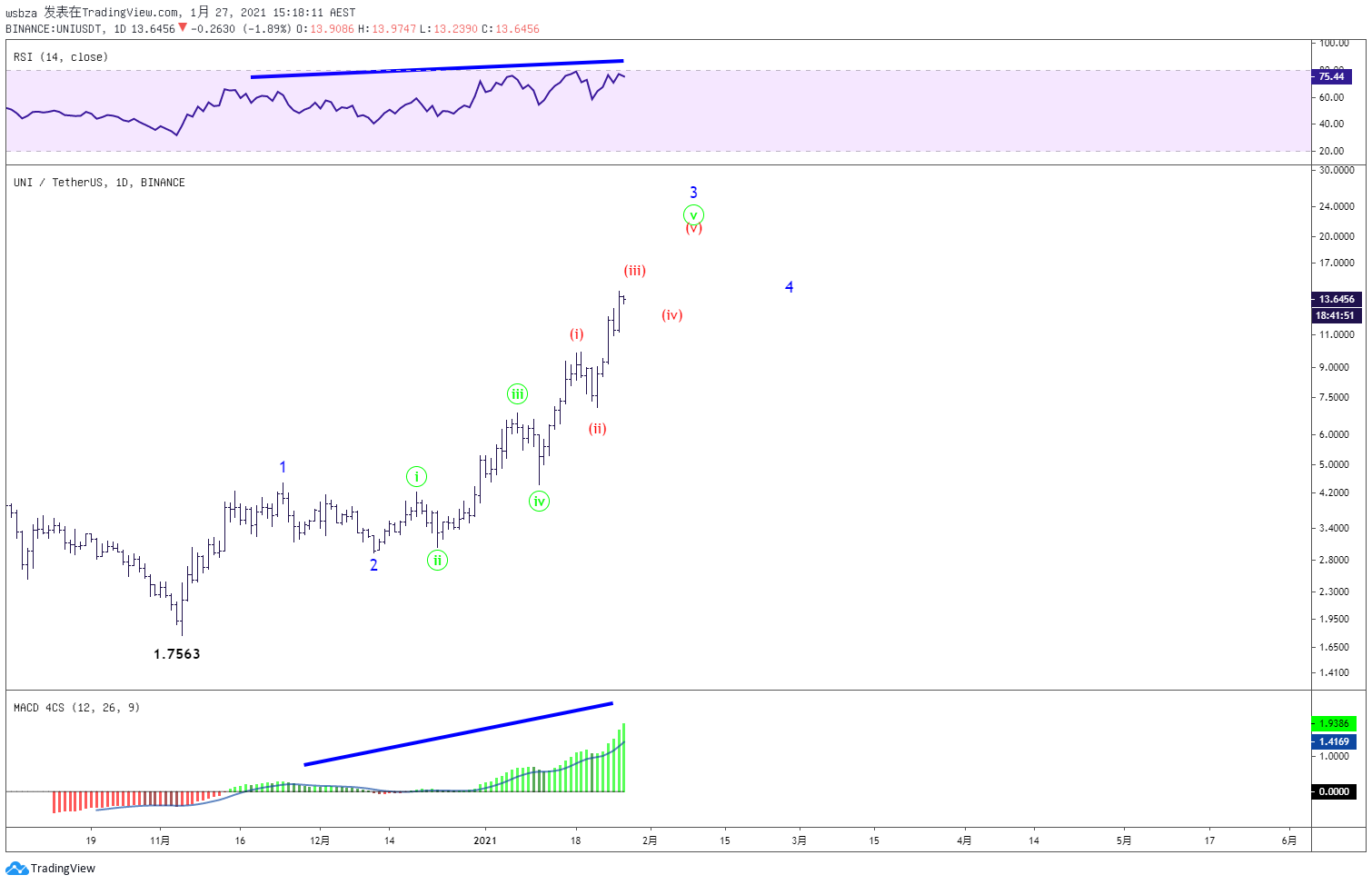Click the 6月 label on time axis
Screen dimensions: 1372x885
coord(1289,840)
